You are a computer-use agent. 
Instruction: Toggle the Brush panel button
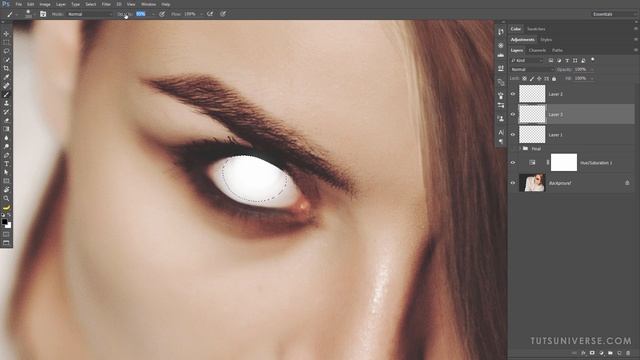pyautogui.click(x=43, y=14)
